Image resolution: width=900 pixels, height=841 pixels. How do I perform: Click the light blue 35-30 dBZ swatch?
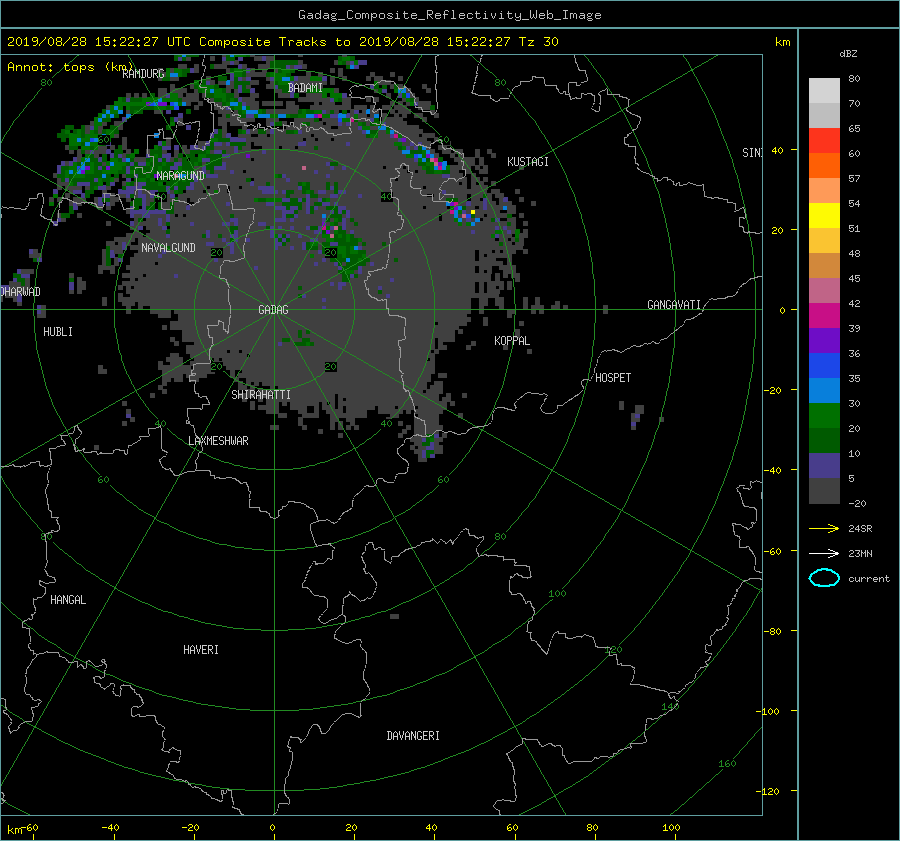(824, 391)
